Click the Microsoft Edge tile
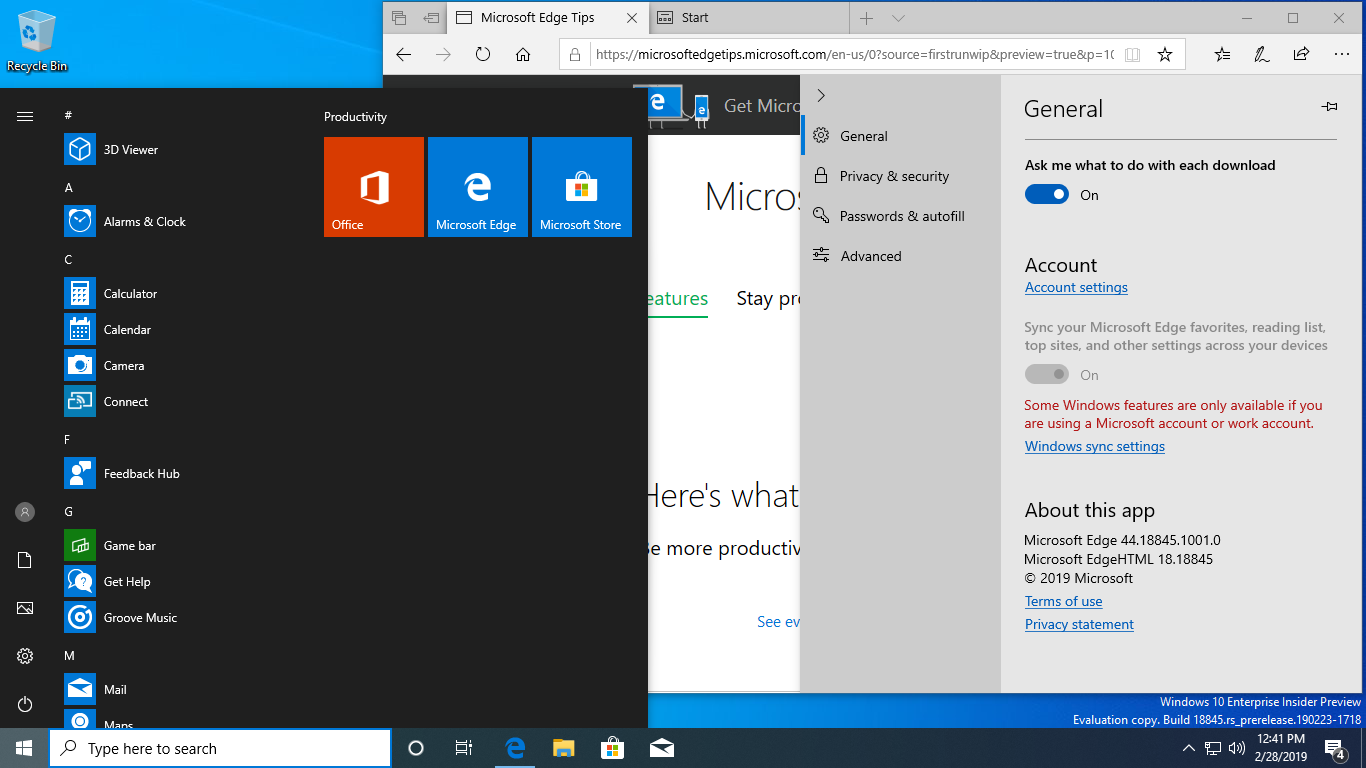1366x768 pixels. 478,187
